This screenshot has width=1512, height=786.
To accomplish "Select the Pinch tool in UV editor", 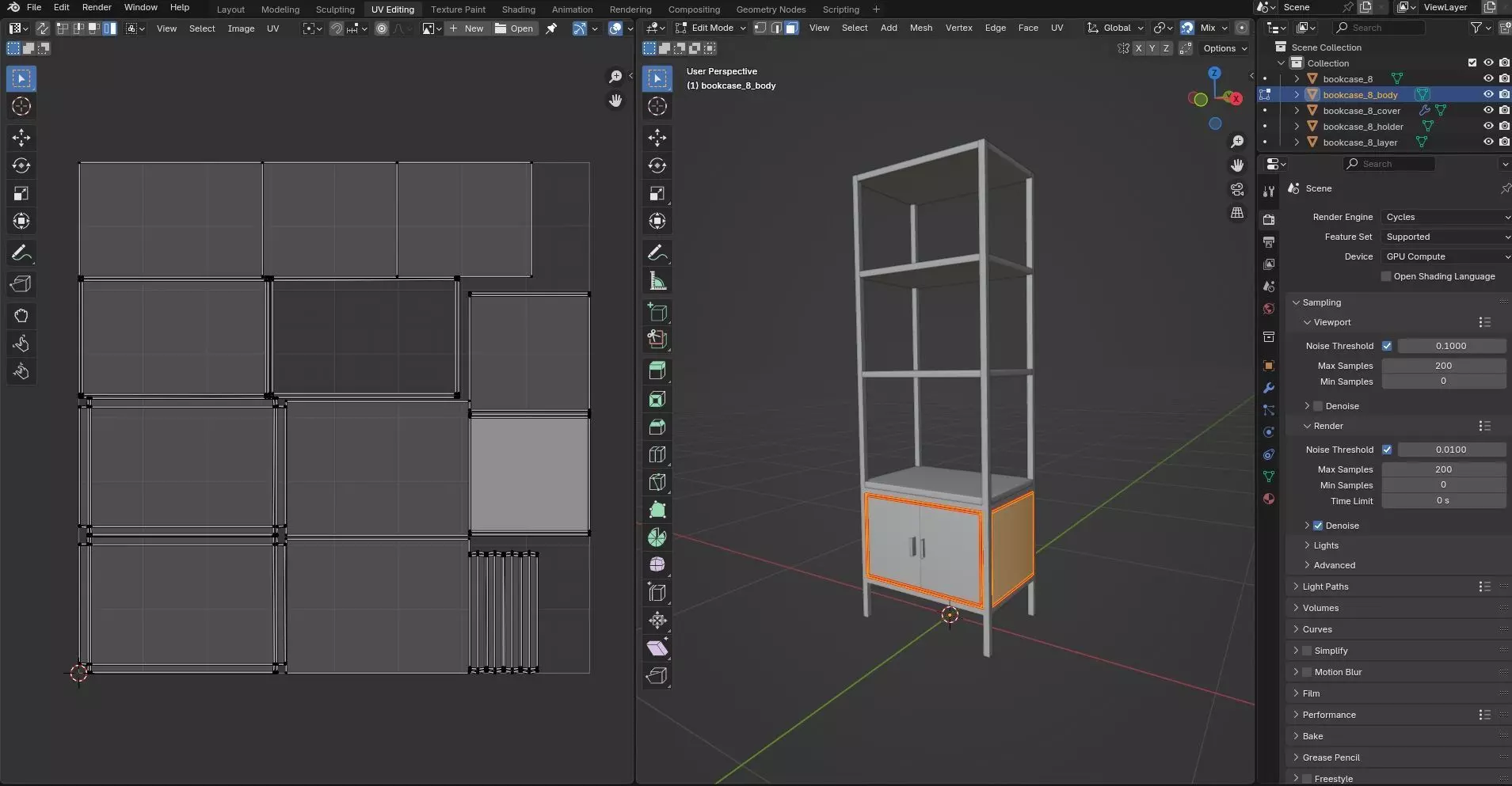I will pyautogui.click(x=21, y=371).
